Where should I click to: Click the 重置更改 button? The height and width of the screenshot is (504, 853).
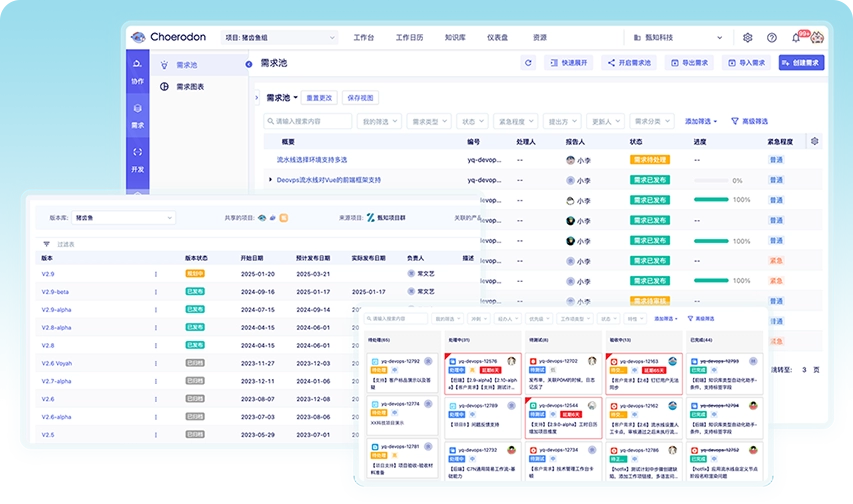(319, 98)
